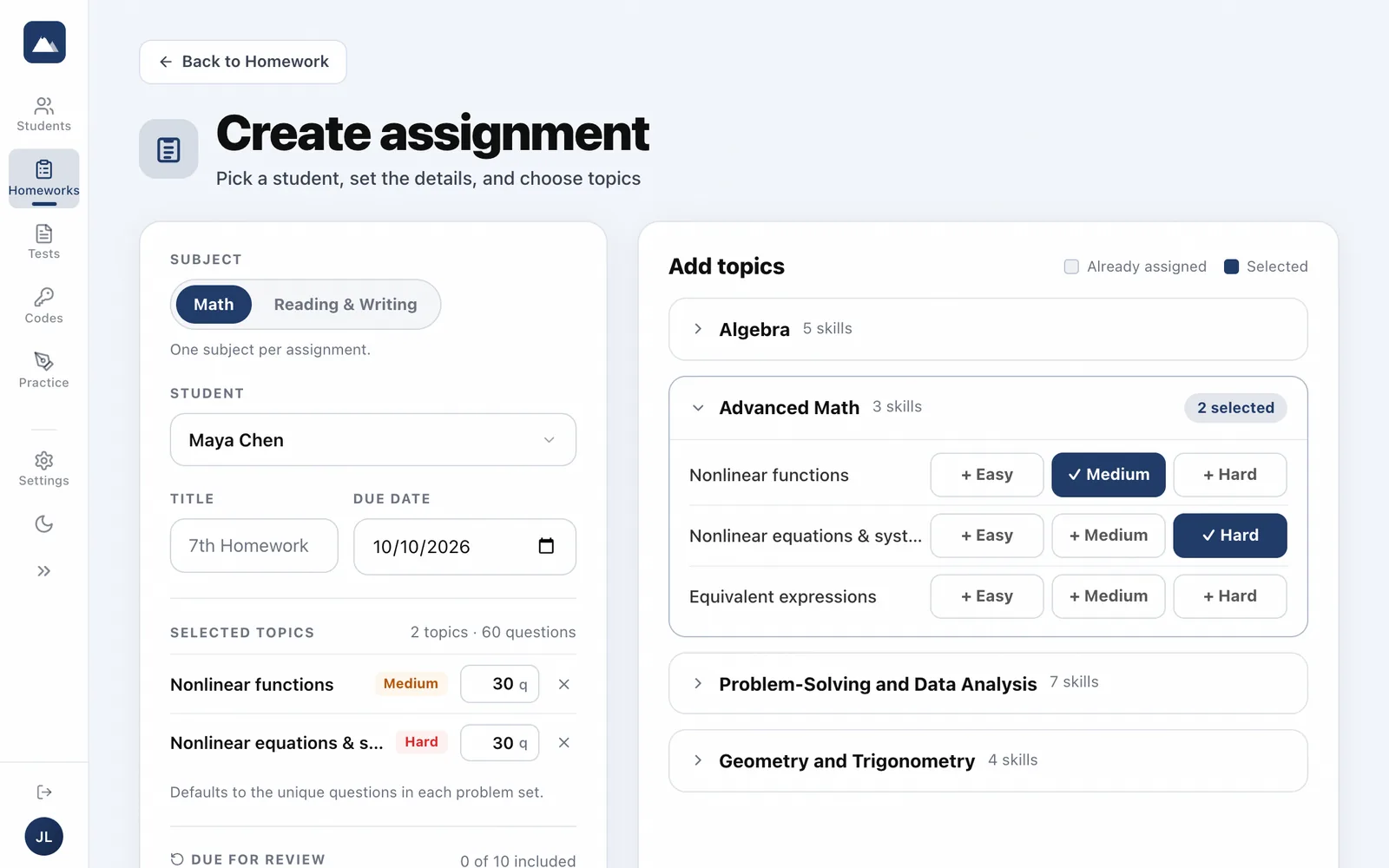Image resolution: width=1389 pixels, height=868 pixels.
Task: Open the Students section
Action: tap(43, 115)
